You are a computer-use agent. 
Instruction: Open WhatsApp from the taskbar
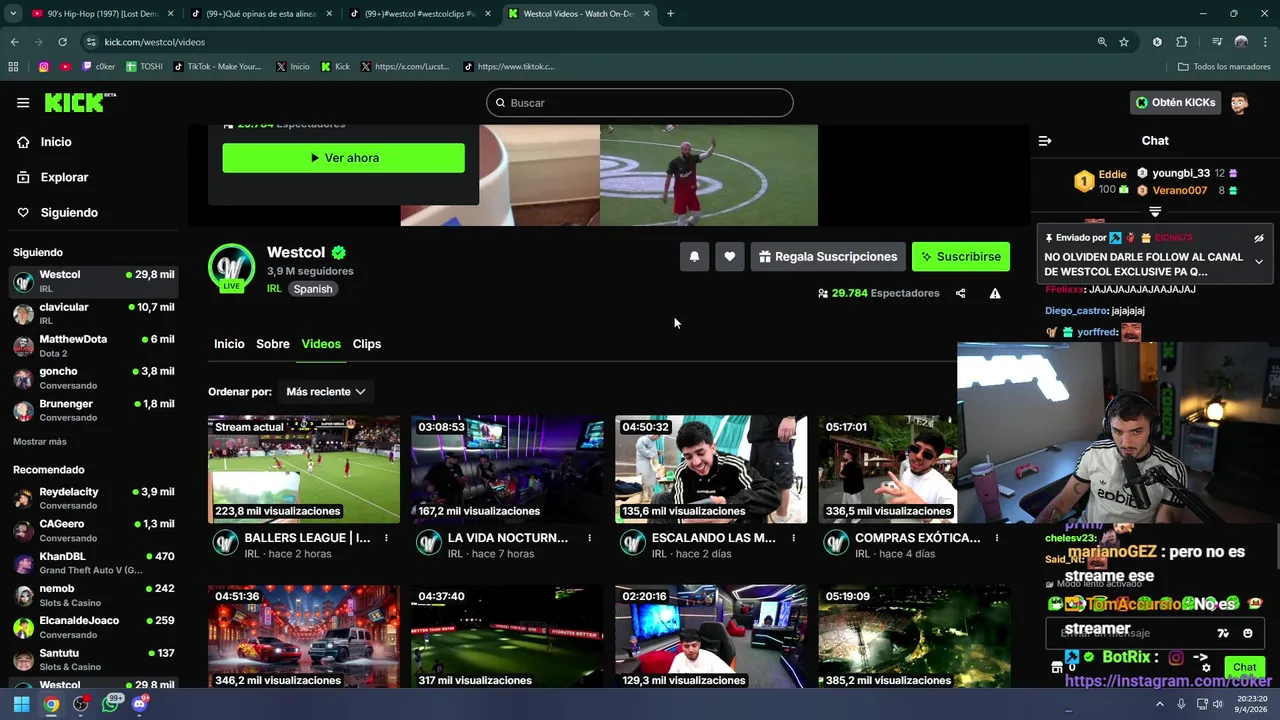click(110, 704)
